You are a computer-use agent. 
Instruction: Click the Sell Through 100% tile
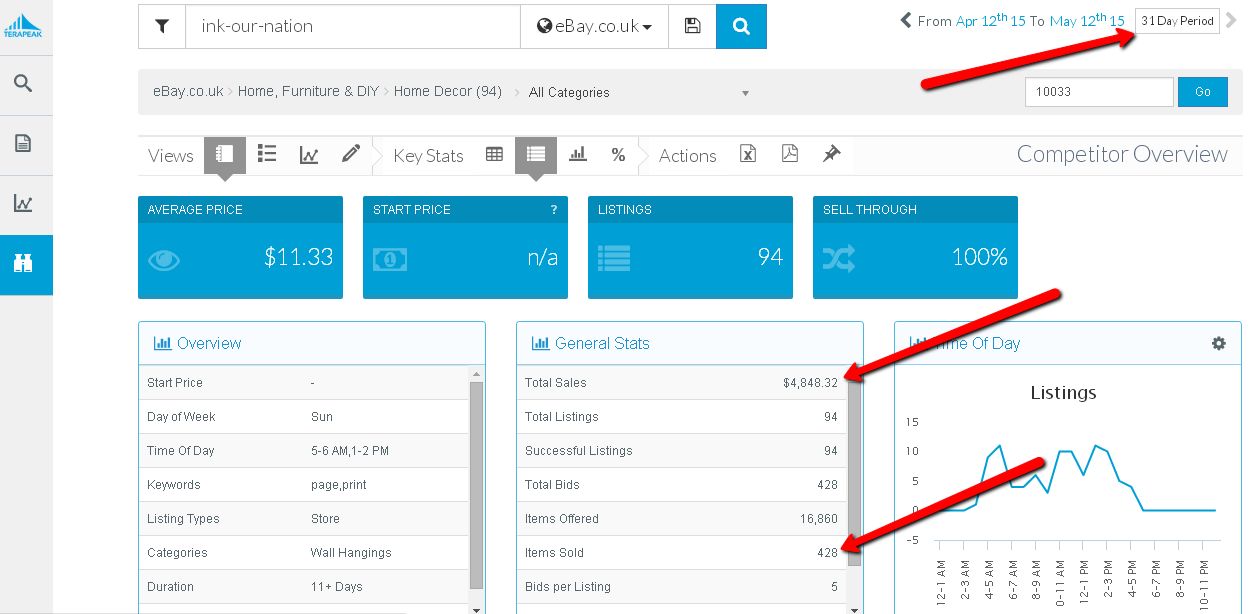pyautogui.click(x=915, y=247)
